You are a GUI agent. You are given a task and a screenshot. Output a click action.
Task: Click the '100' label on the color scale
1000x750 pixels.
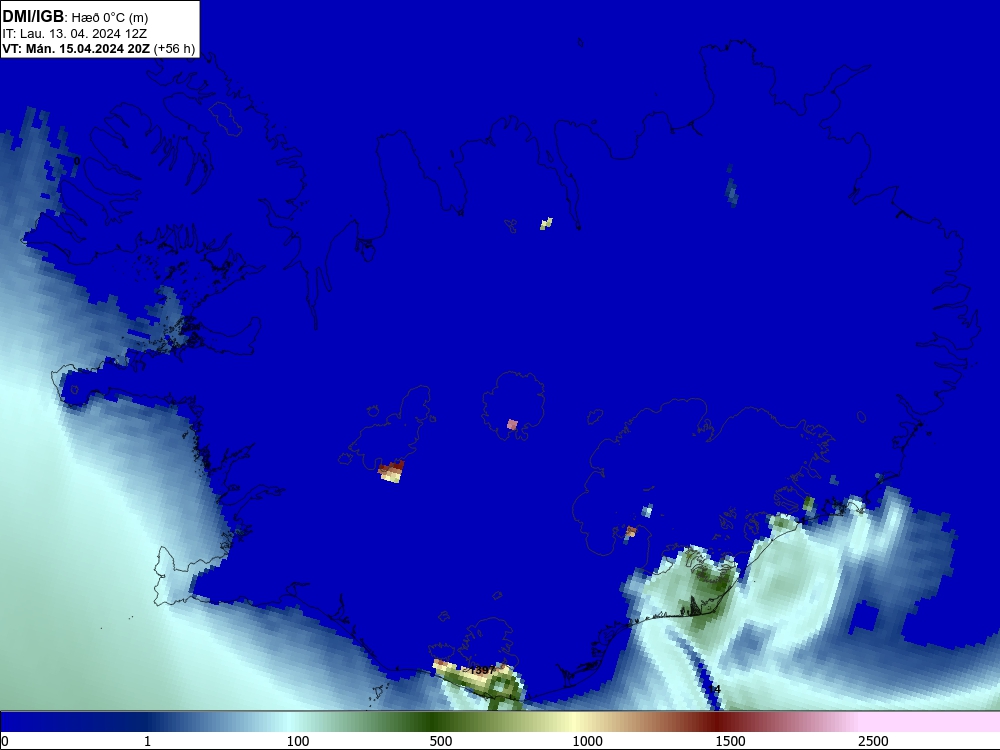(298, 741)
